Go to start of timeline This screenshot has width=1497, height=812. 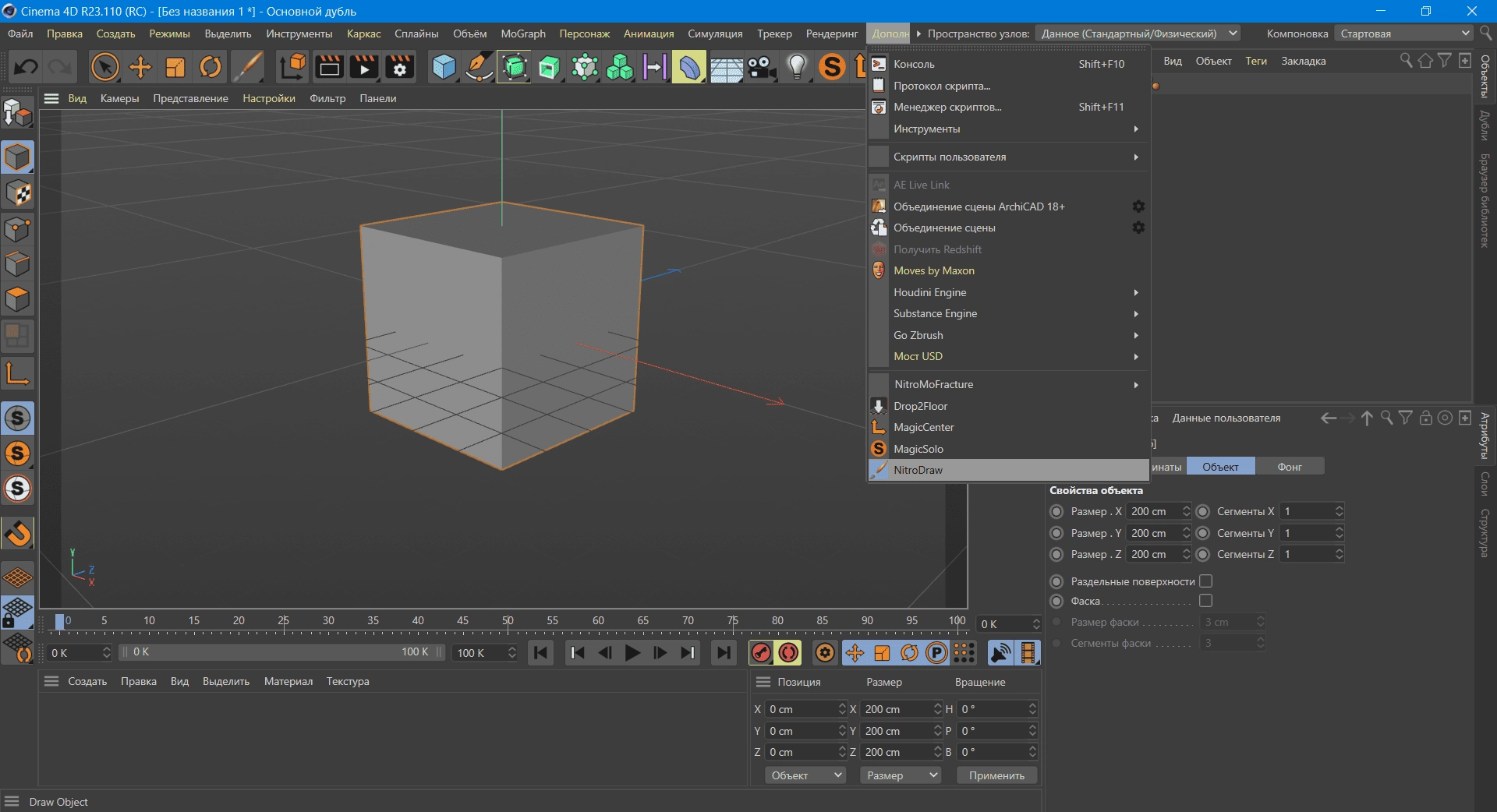[x=540, y=653]
